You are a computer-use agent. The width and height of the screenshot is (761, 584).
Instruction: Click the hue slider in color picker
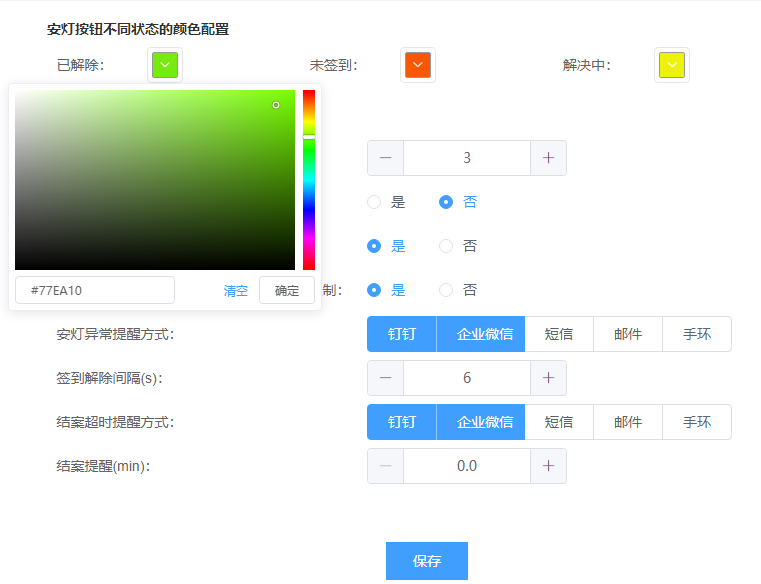309,180
